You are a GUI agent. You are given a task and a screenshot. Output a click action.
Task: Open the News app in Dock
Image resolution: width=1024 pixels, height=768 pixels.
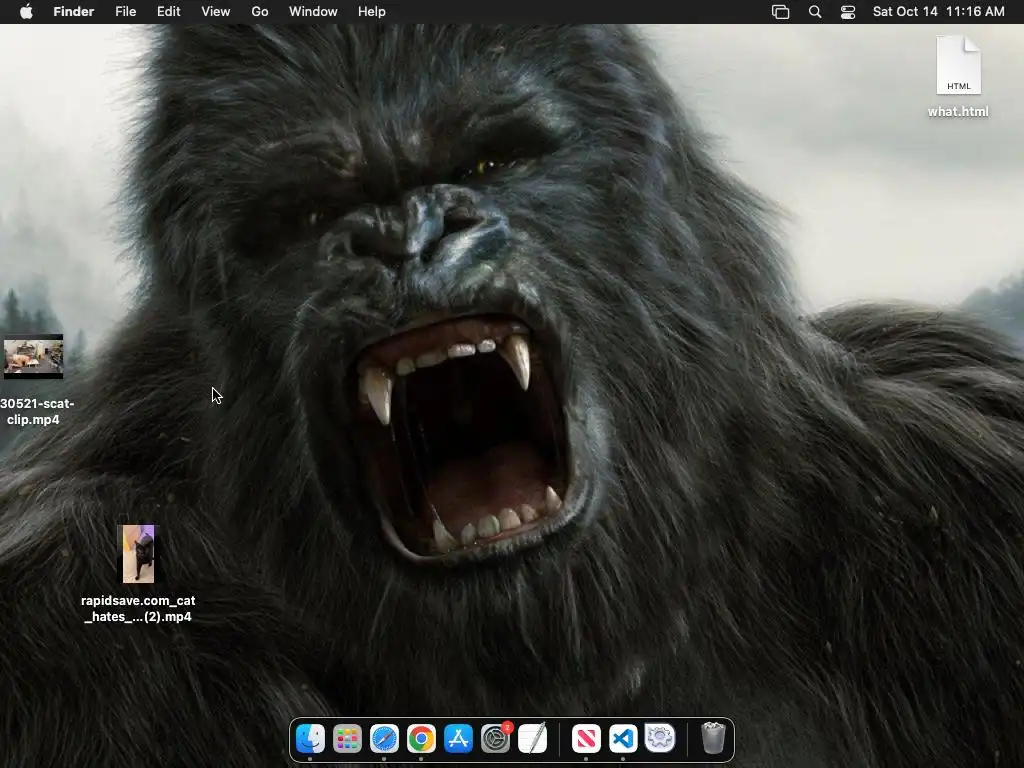pyautogui.click(x=586, y=739)
